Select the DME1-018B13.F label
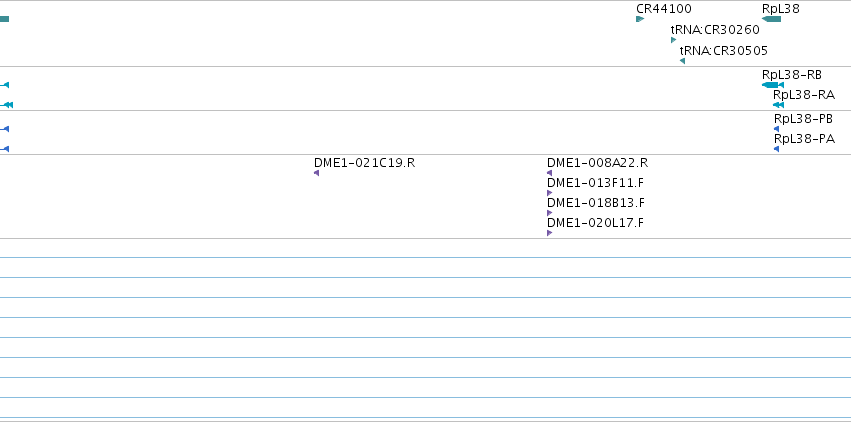Viewport: 851px width, 422px height. 596,203
